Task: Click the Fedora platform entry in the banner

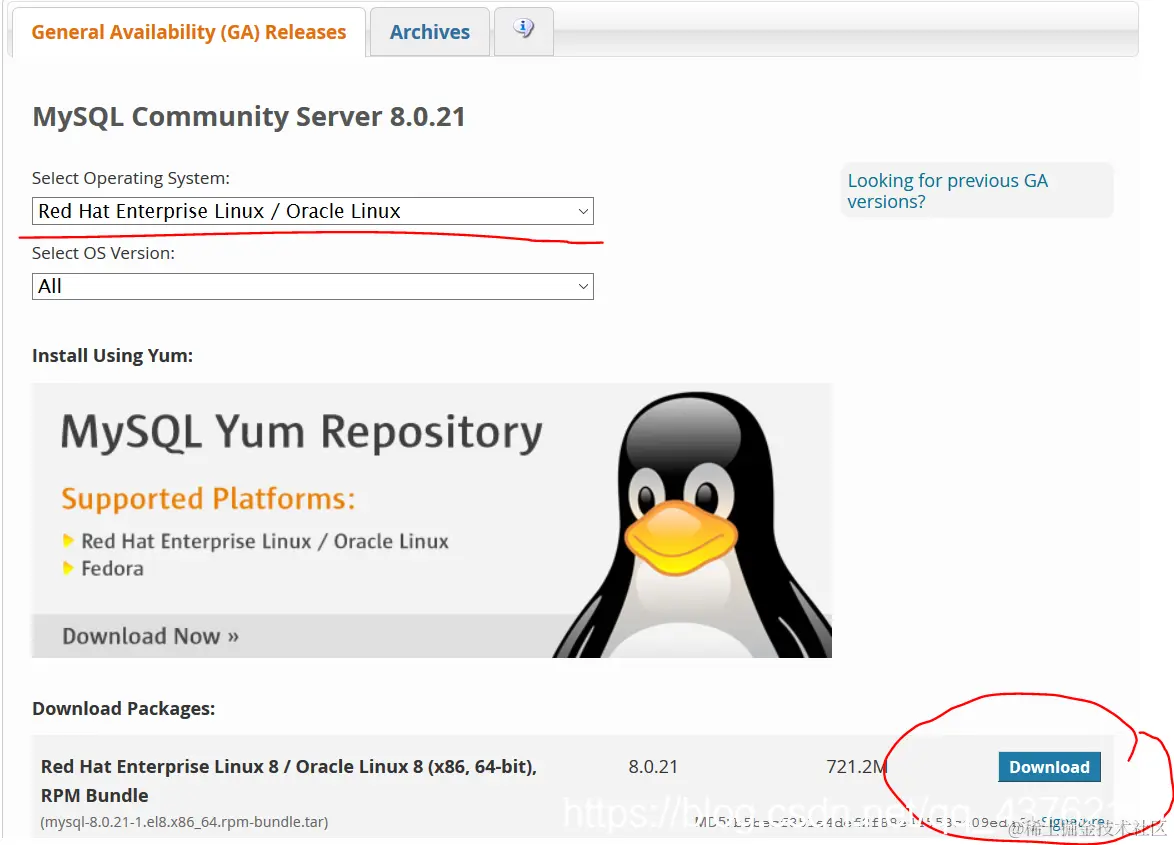Action: point(112,569)
